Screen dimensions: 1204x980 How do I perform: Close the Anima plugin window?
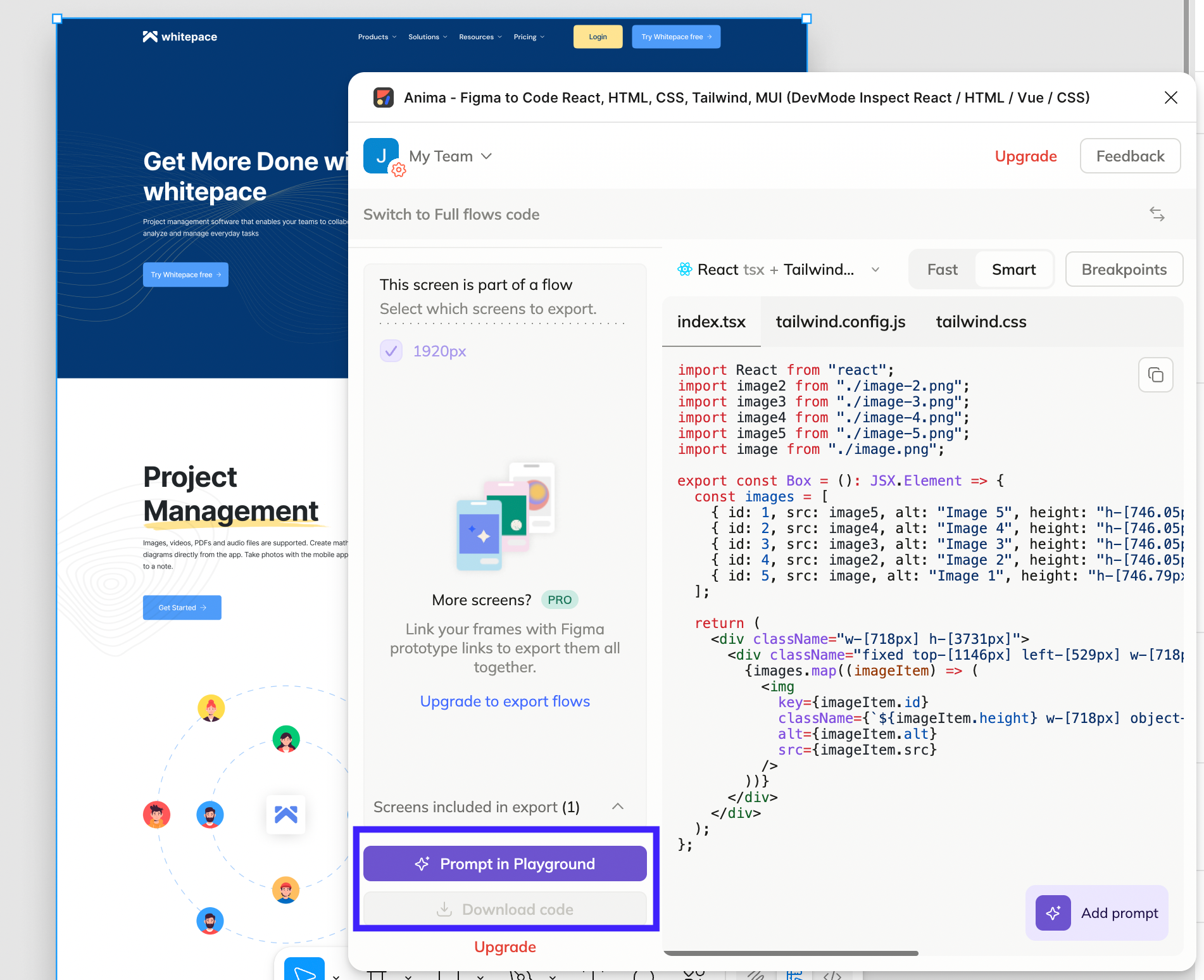1170,97
